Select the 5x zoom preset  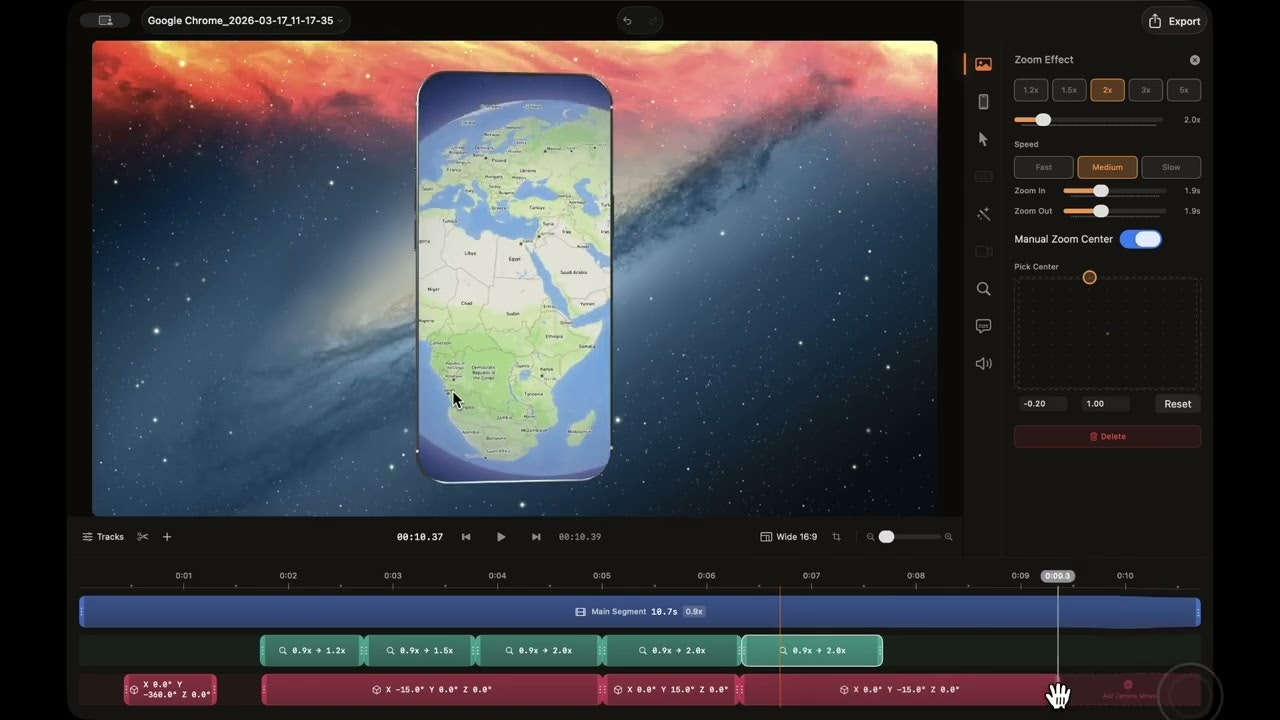pos(1183,90)
